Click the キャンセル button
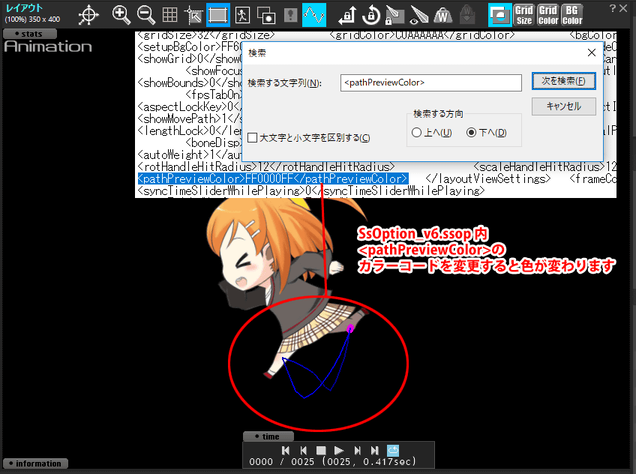Image resolution: width=636 pixels, height=474 pixels. point(564,106)
